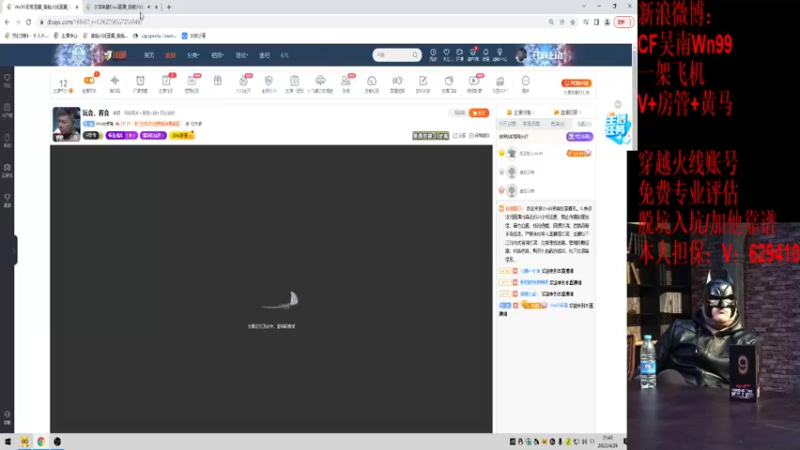
Task: Open the Windows Start menu
Action: tap(8, 441)
